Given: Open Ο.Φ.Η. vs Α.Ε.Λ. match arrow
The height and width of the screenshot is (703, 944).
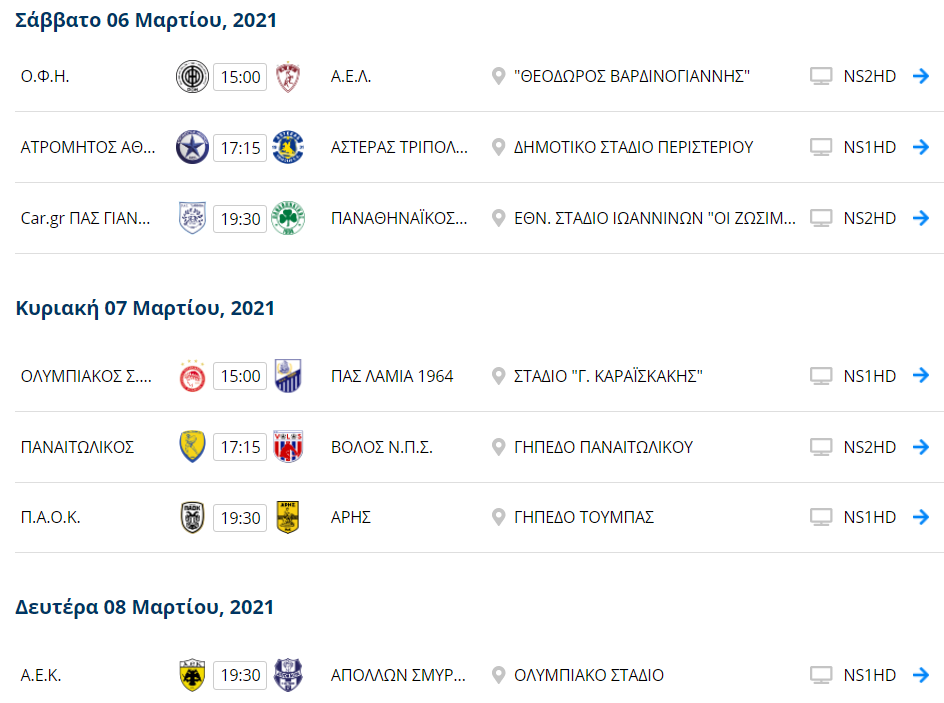Looking at the screenshot, I should pyautogui.click(x=921, y=77).
